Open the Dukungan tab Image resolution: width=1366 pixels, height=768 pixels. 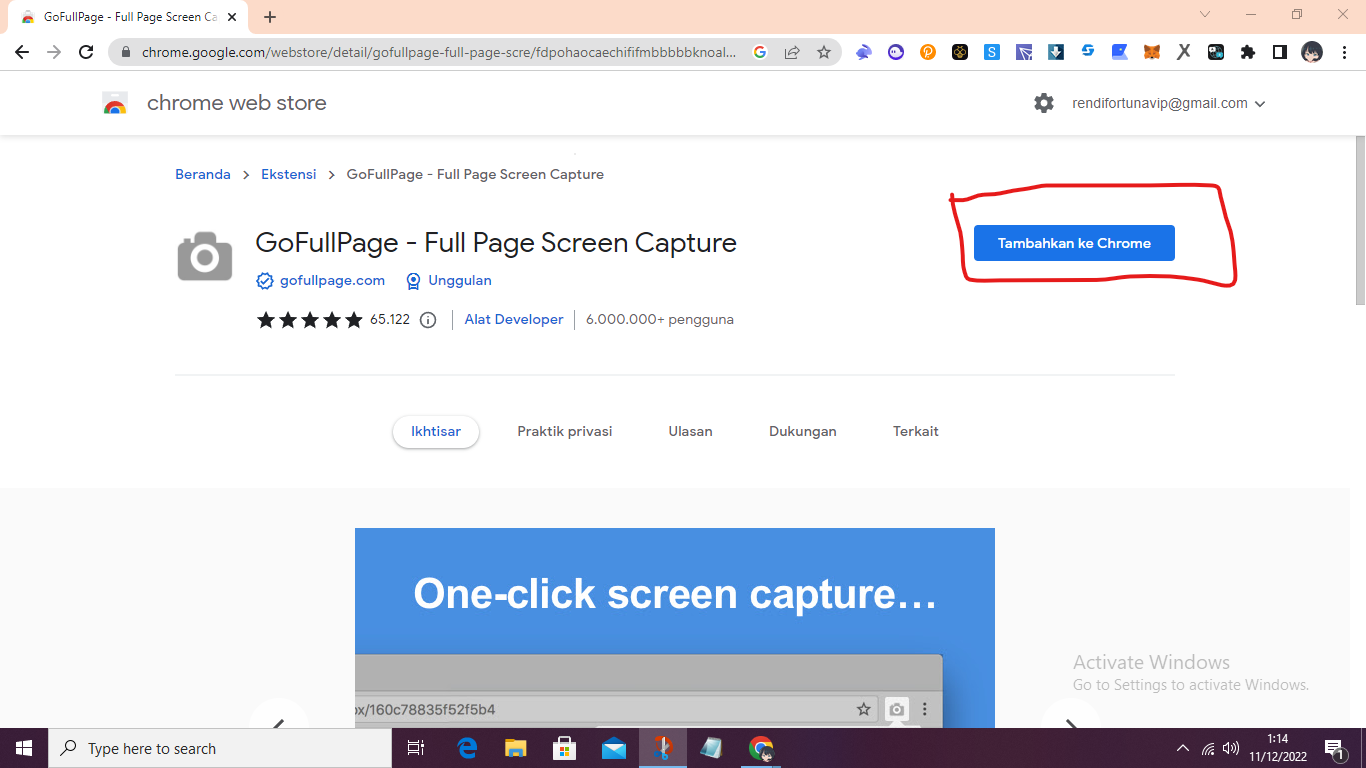pos(803,432)
